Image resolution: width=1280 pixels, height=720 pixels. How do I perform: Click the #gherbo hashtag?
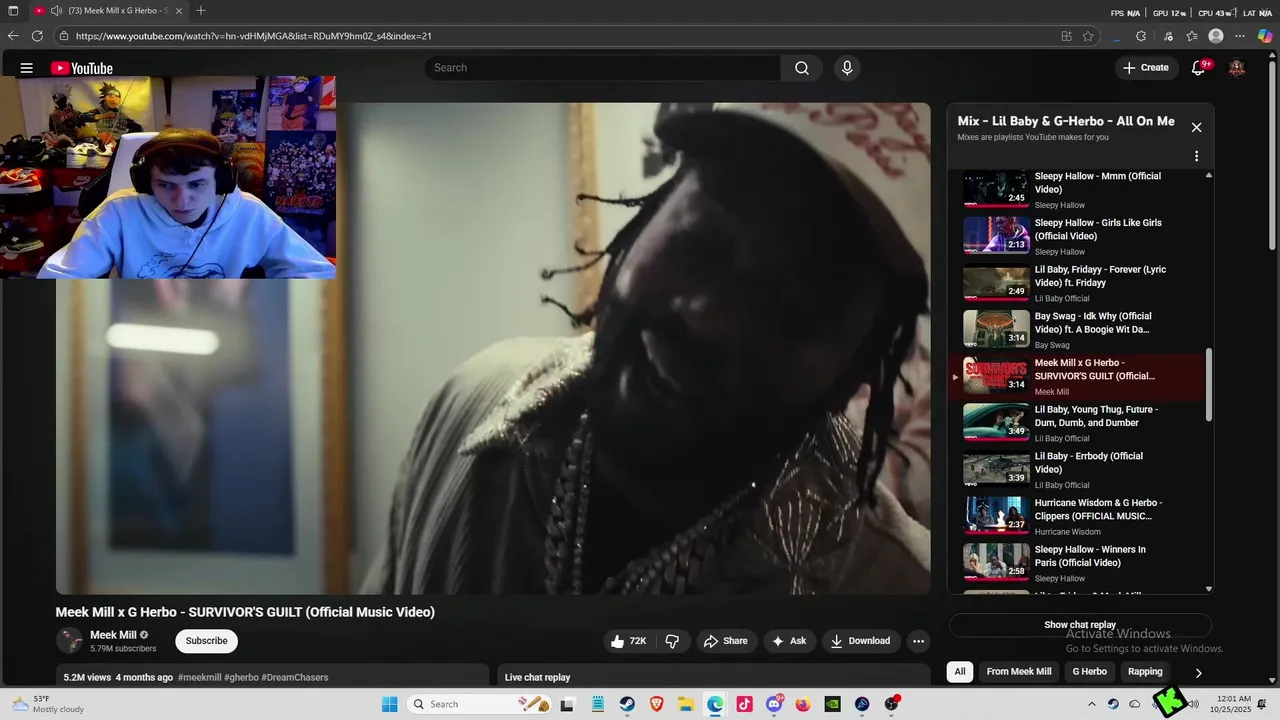pos(241,677)
